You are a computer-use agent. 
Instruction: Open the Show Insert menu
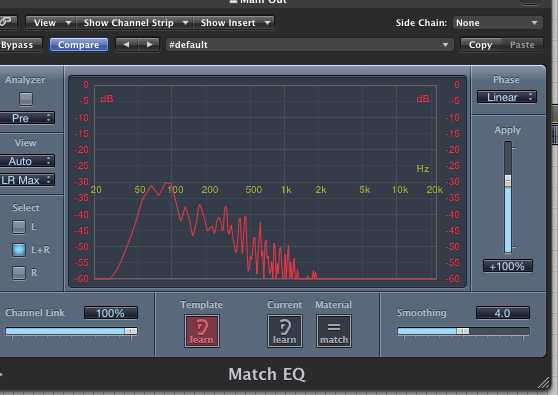click(233, 23)
